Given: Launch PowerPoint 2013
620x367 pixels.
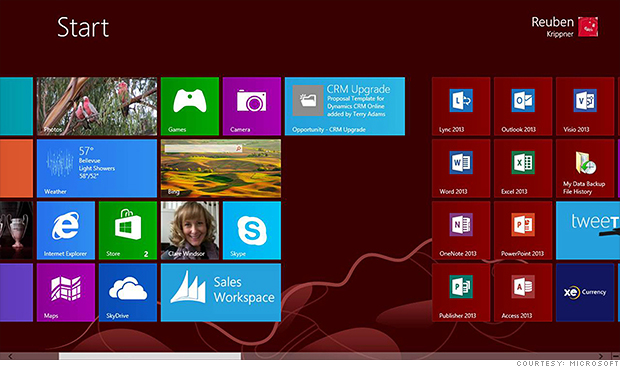Looking at the screenshot, I should (523, 230).
